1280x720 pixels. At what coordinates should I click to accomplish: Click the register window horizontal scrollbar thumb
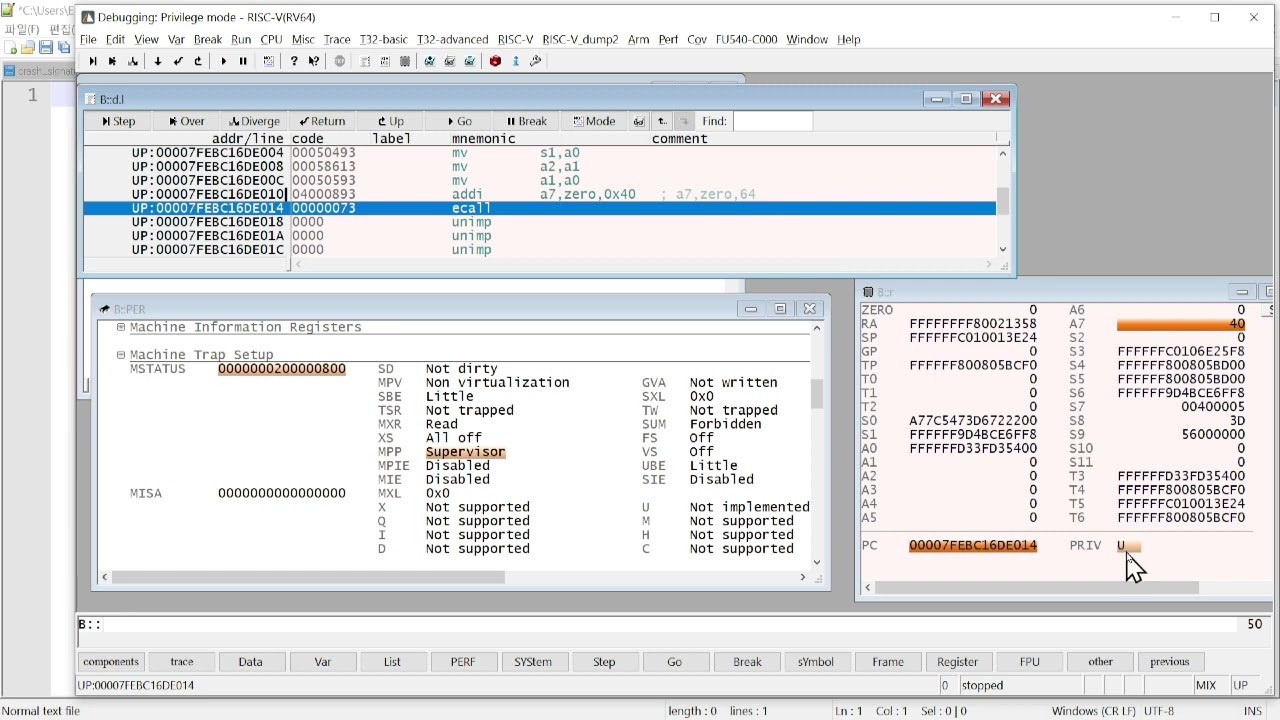click(x=1037, y=588)
